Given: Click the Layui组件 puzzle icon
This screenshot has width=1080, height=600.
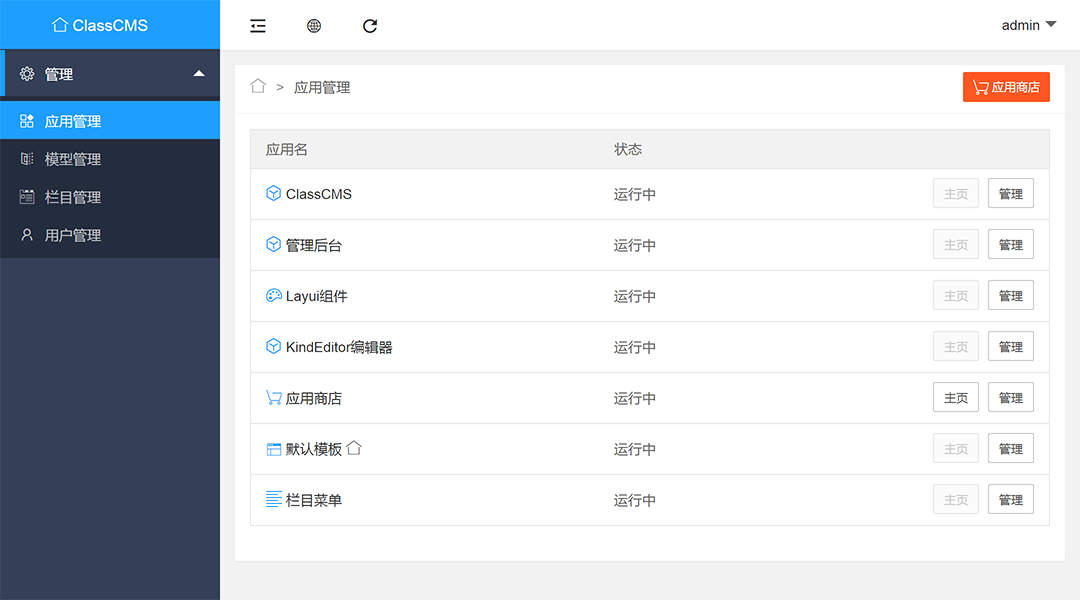Looking at the screenshot, I should 273,295.
